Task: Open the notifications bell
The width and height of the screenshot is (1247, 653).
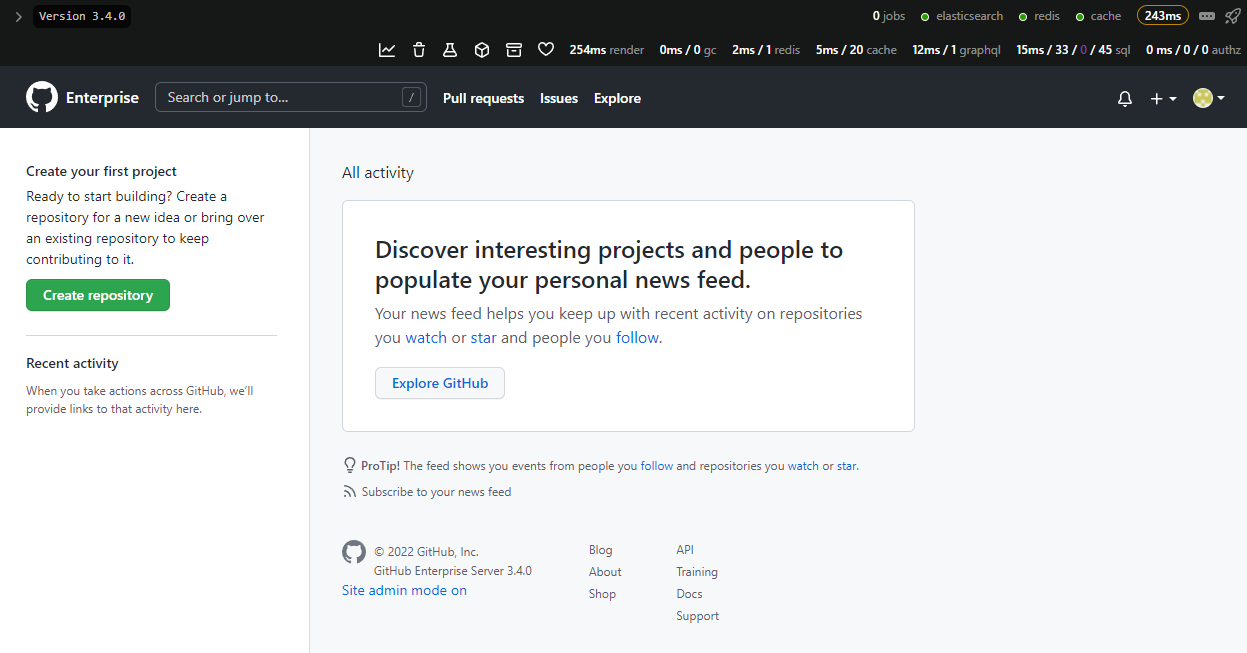Action: (x=1125, y=98)
